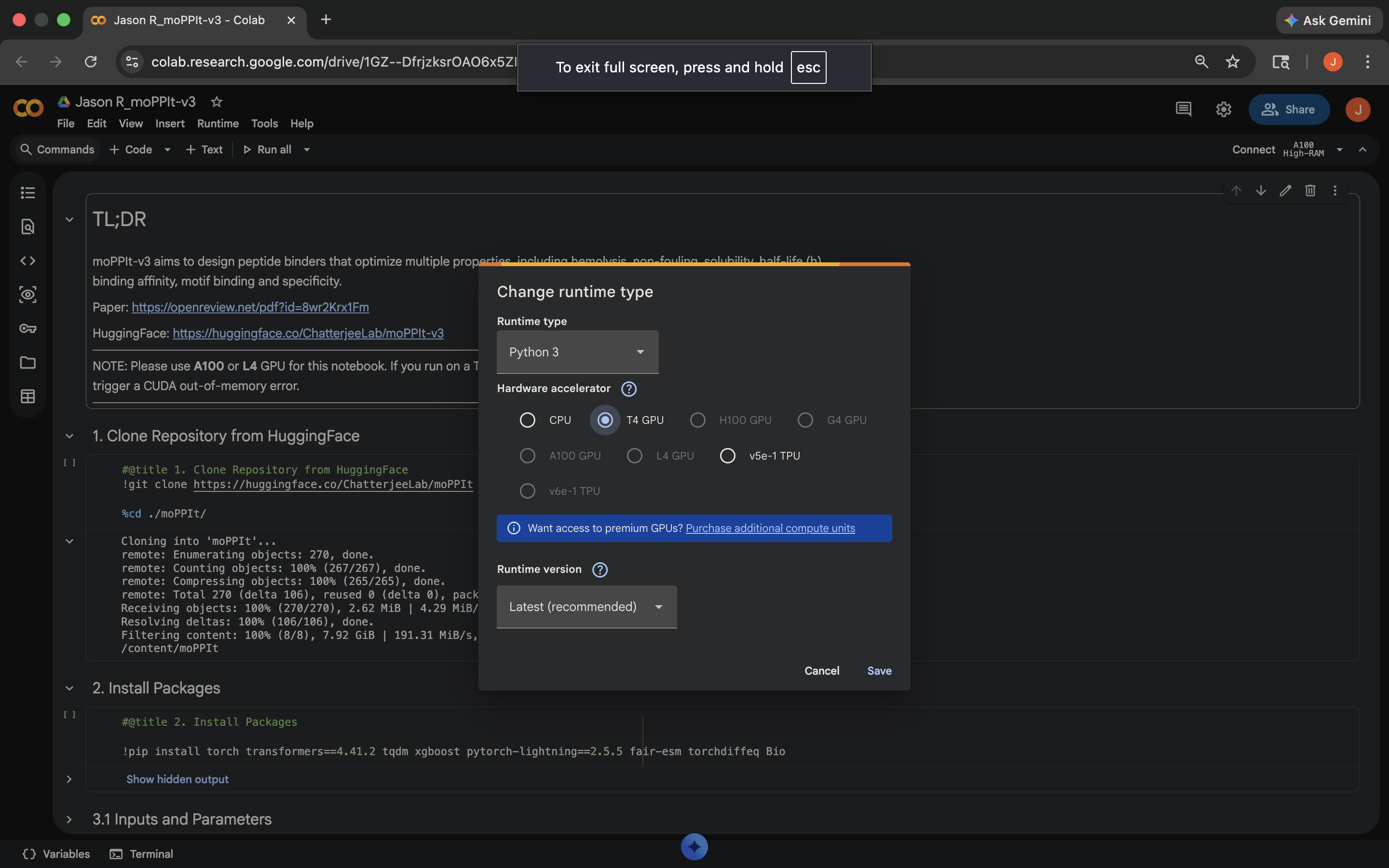Open the Help menu
This screenshot has height=868, width=1389.
tap(302, 123)
